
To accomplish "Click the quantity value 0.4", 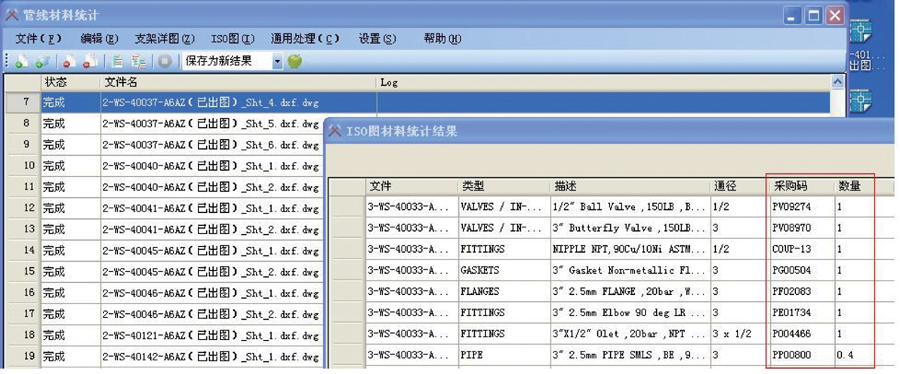I will pos(845,355).
